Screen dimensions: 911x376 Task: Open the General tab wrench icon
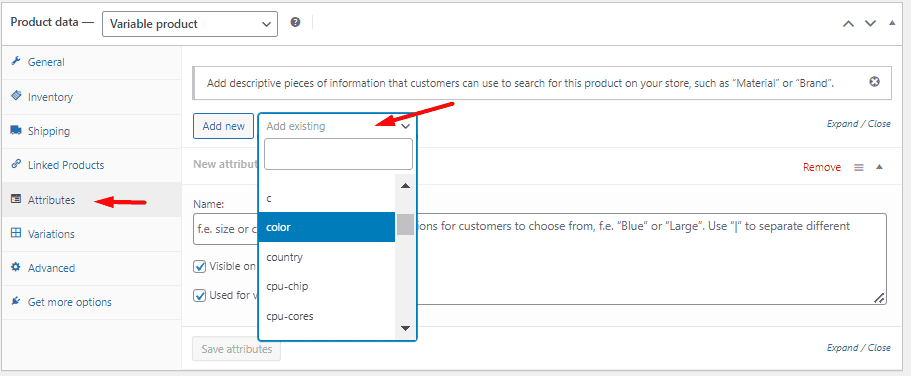point(16,62)
